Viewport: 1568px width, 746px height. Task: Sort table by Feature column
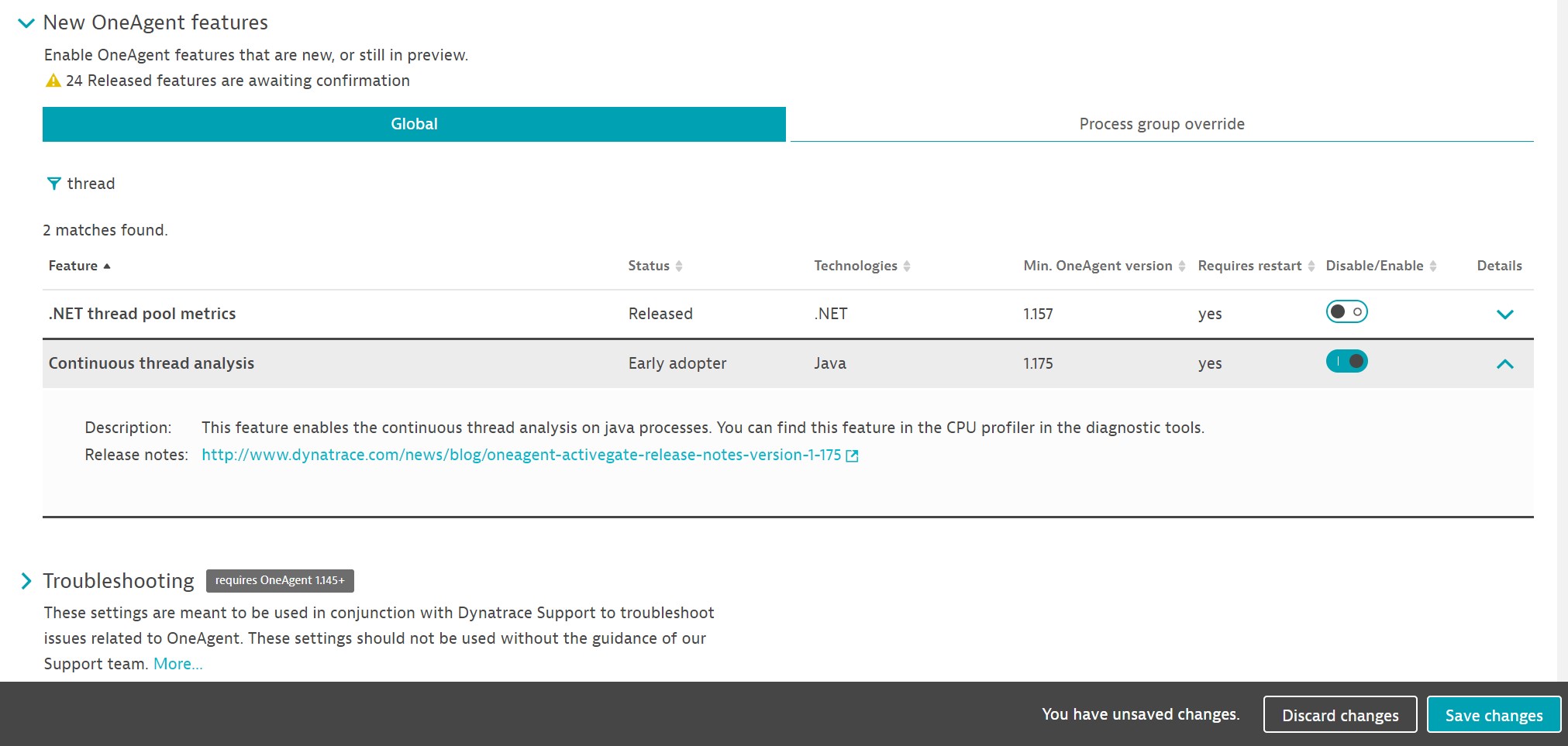pos(79,266)
